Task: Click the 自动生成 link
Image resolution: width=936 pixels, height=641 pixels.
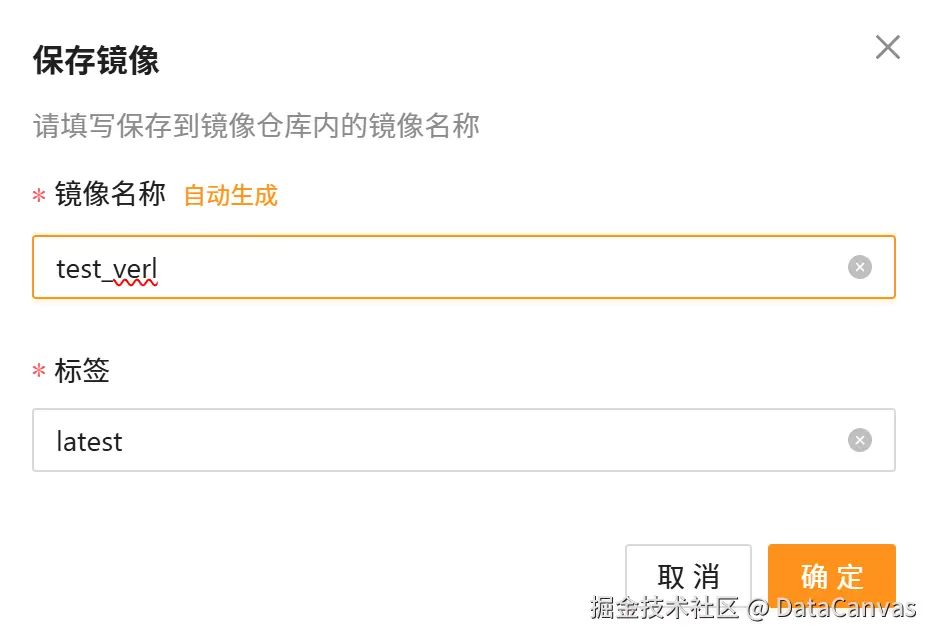Action: tap(231, 196)
